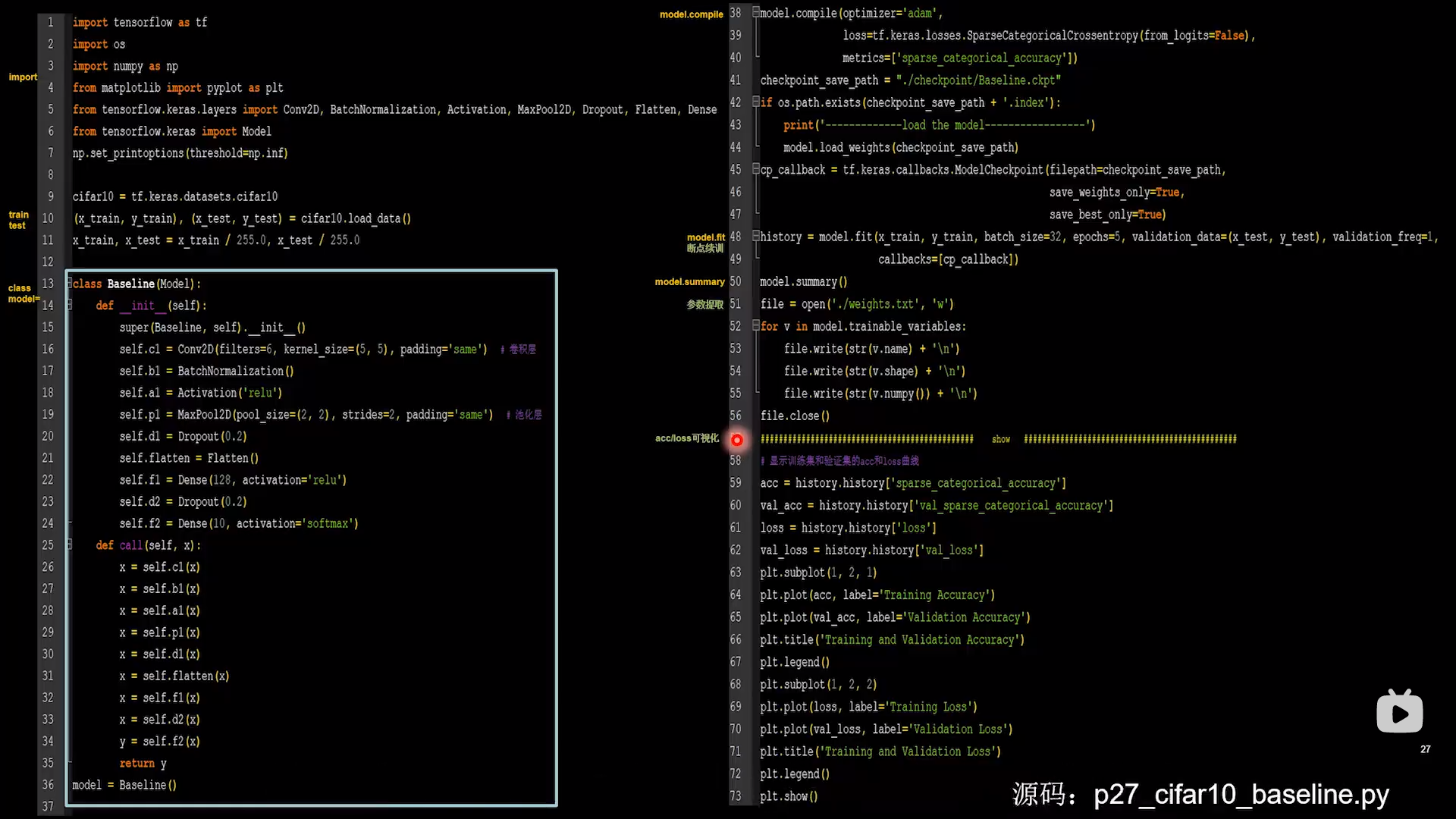Fold the history model.fit block
The height and width of the screenshot is (819, 1456).
pos(755,236)
